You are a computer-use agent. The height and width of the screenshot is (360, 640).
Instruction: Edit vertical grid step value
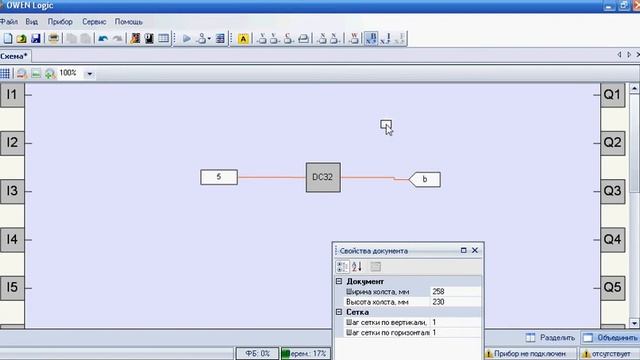pyautogui.click(x=456, y=322)
